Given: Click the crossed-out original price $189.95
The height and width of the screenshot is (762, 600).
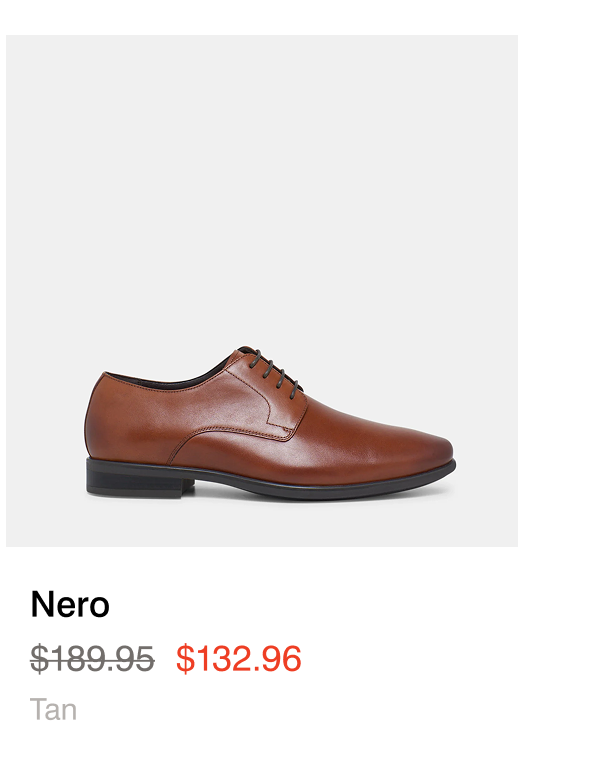Looking at the screenshot, I should (x=92, y=659).
